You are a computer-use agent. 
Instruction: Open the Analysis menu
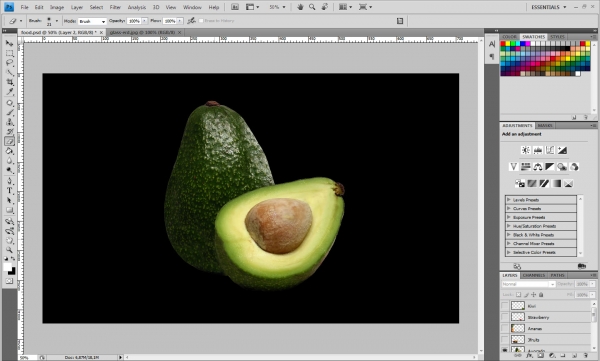[x=137, y=7]
